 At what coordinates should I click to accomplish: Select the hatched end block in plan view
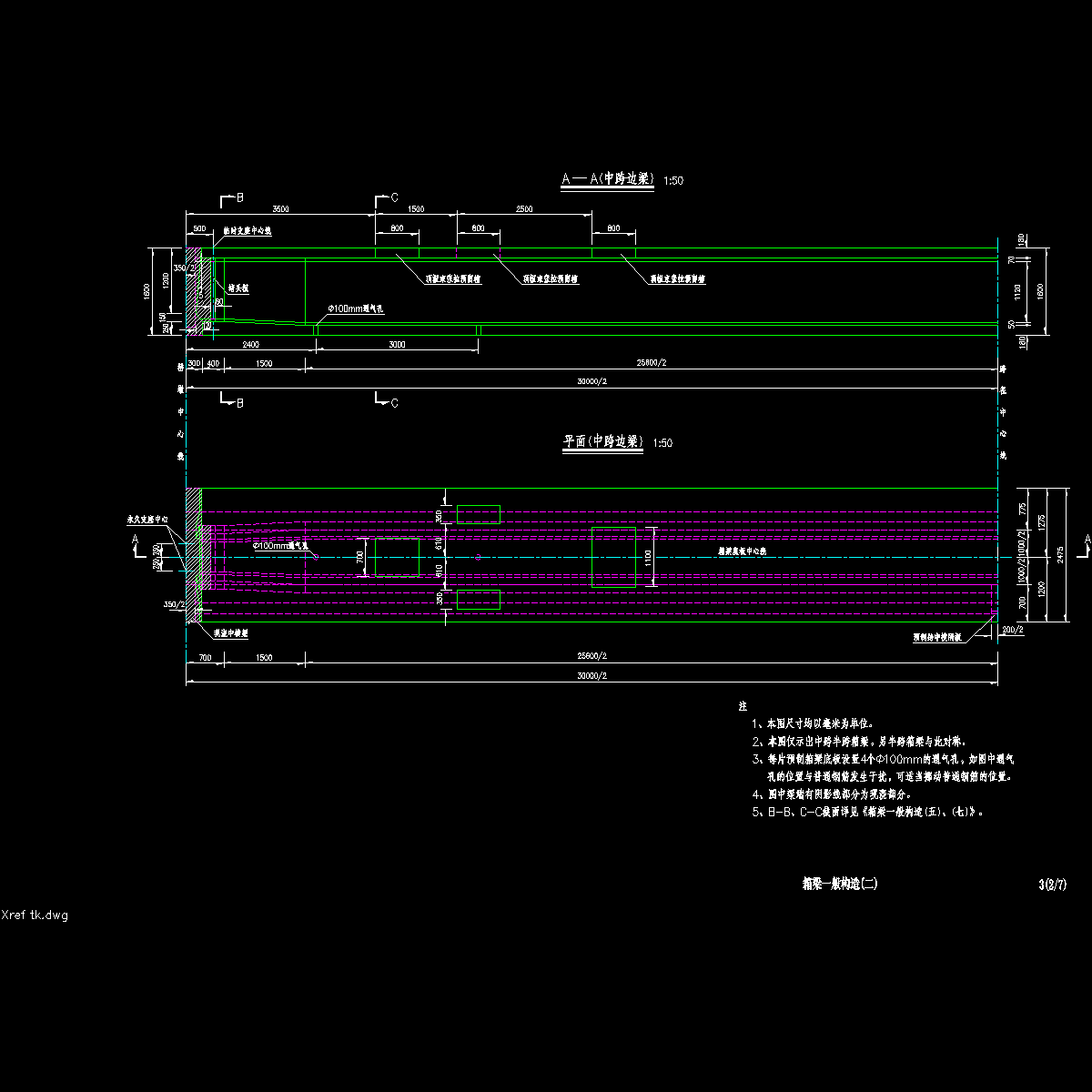193,555
